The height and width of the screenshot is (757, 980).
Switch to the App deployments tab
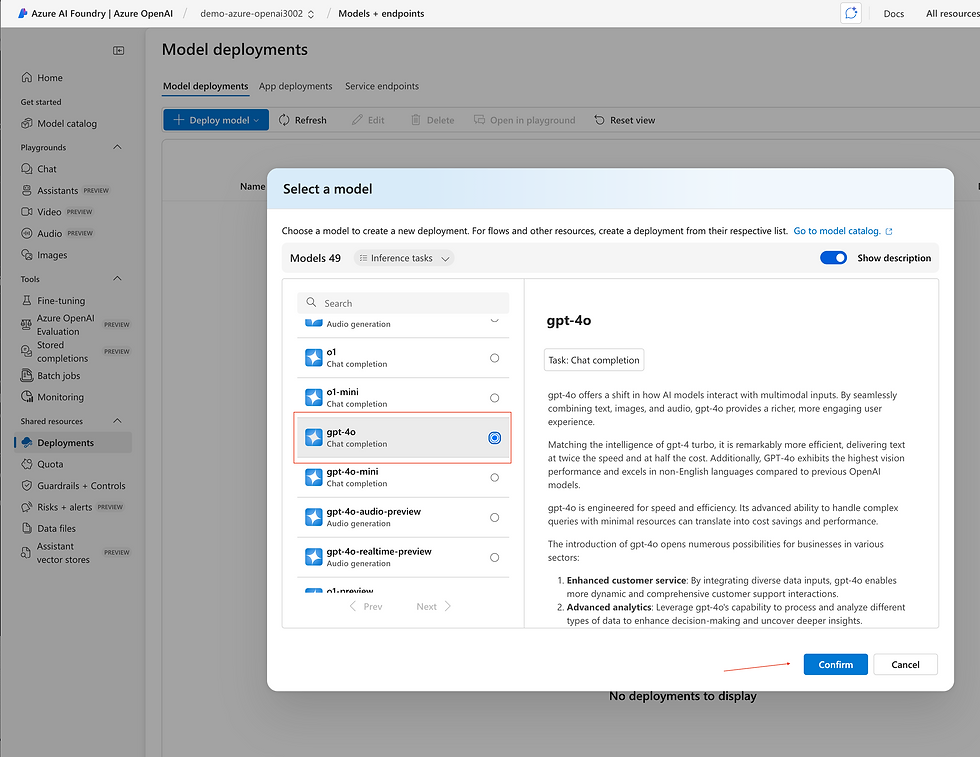296,86
